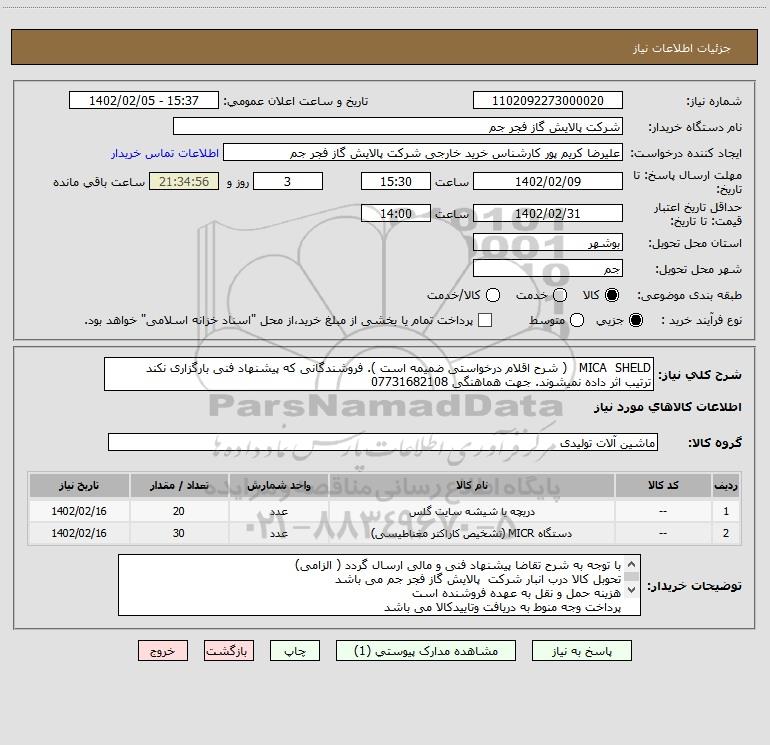Click the requester field علیرضا کریم پور

423,153
